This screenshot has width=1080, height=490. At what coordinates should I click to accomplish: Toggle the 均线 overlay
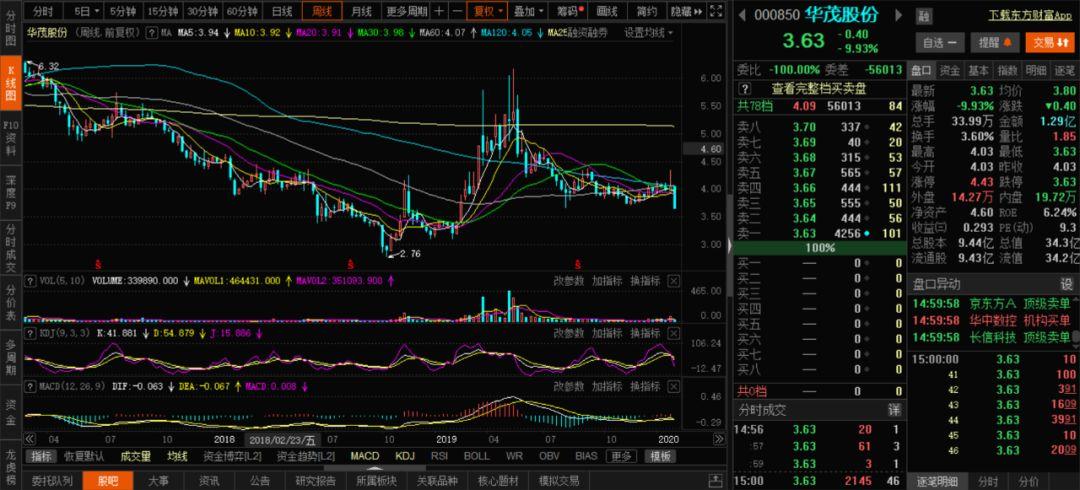coord(177,456)
